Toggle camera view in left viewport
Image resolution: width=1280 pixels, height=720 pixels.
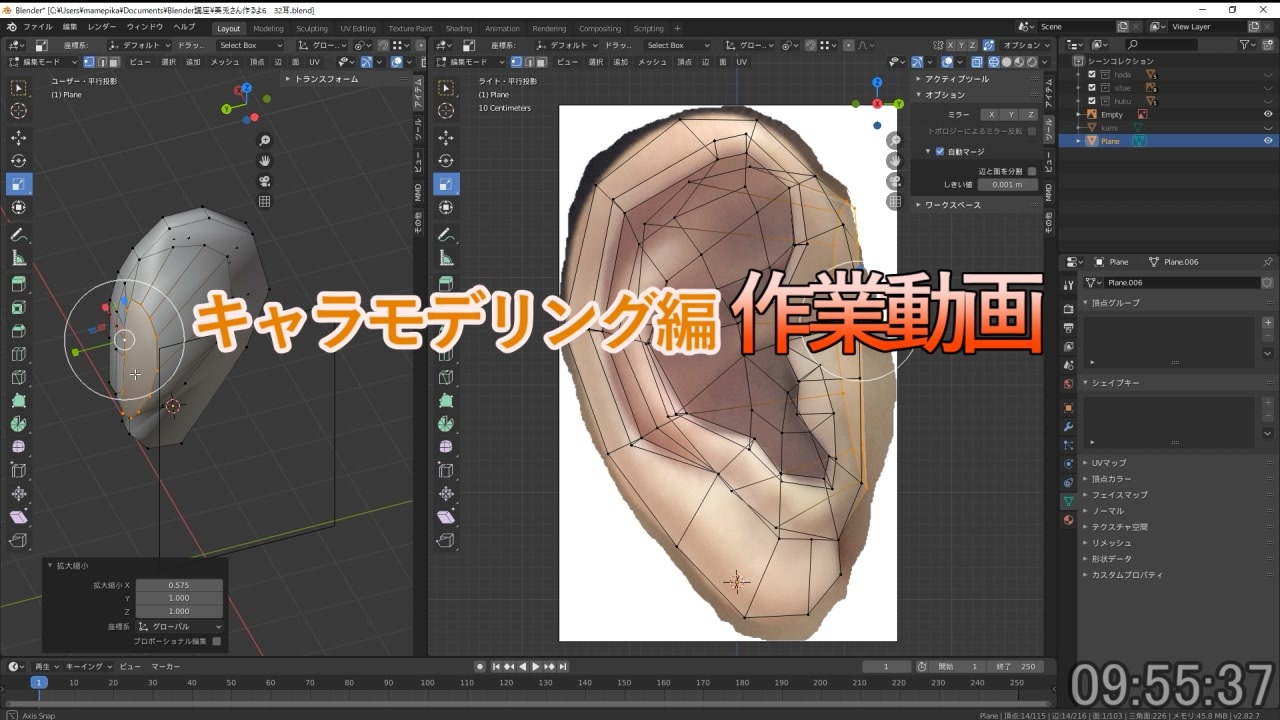(265, 181)
